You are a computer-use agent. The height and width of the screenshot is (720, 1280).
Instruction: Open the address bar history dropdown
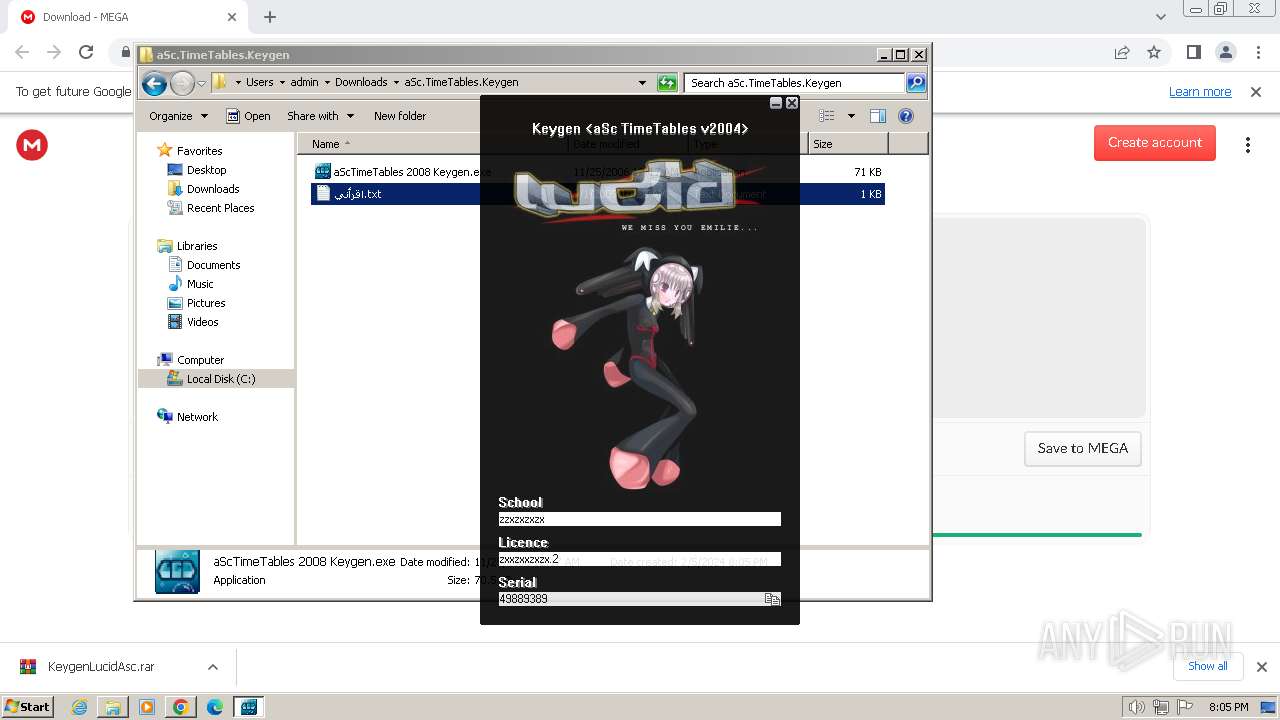click(642, 83)
